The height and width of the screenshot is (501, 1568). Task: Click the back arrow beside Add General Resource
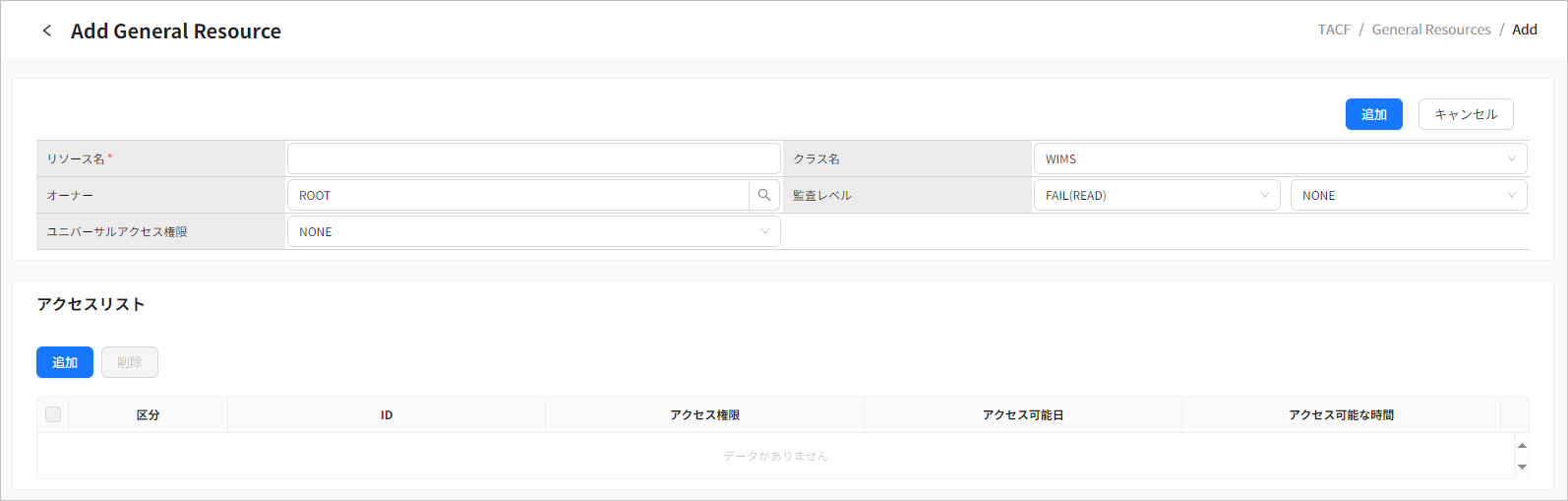click(x=46, y=31)
